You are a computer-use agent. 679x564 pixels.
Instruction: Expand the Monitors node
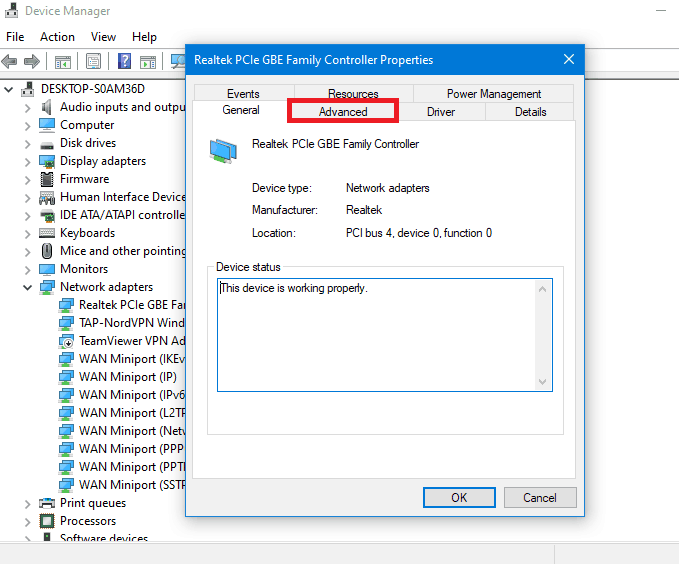[x=28, y=270]
